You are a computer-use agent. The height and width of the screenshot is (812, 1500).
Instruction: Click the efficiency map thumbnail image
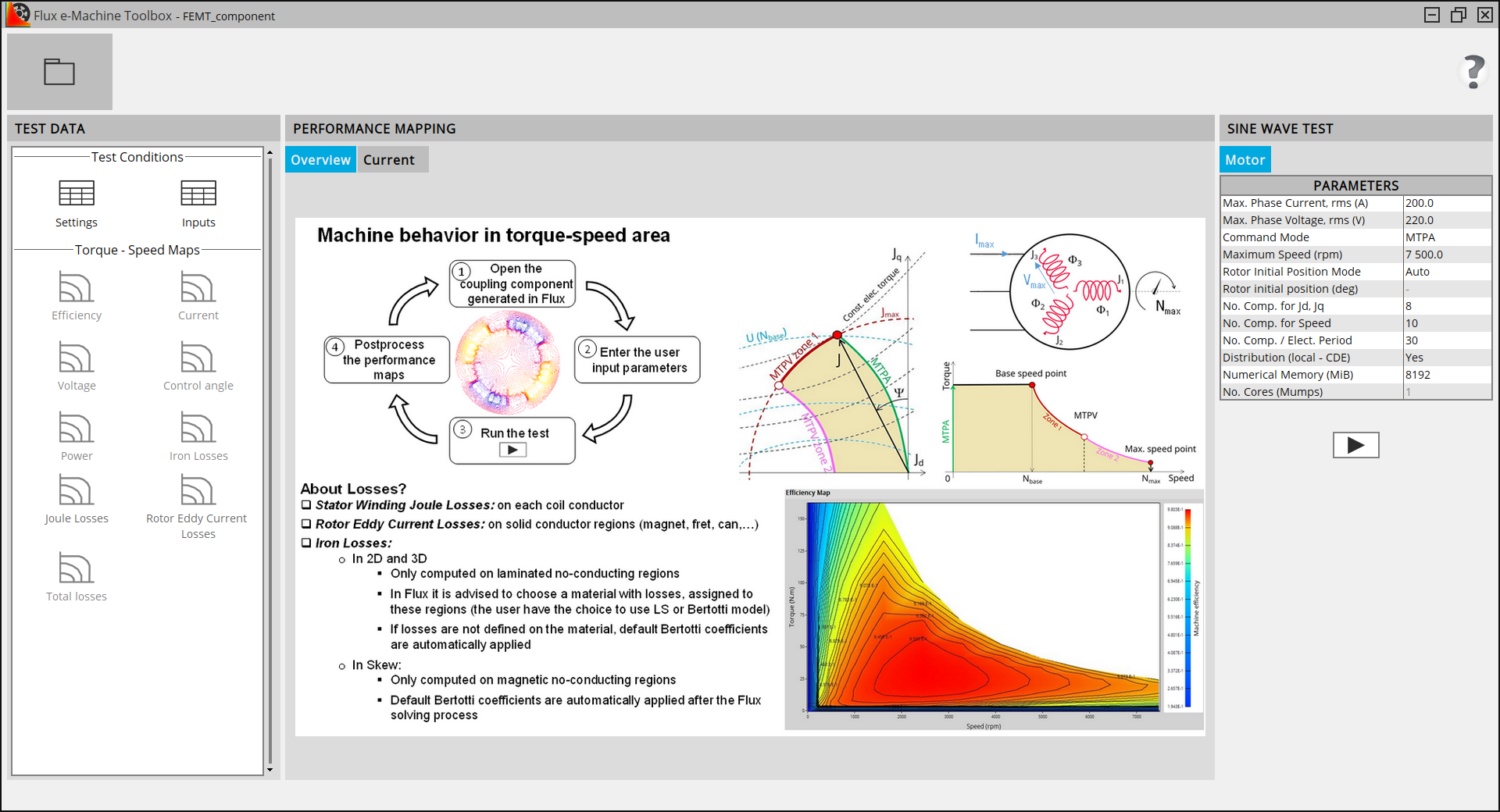994,610
